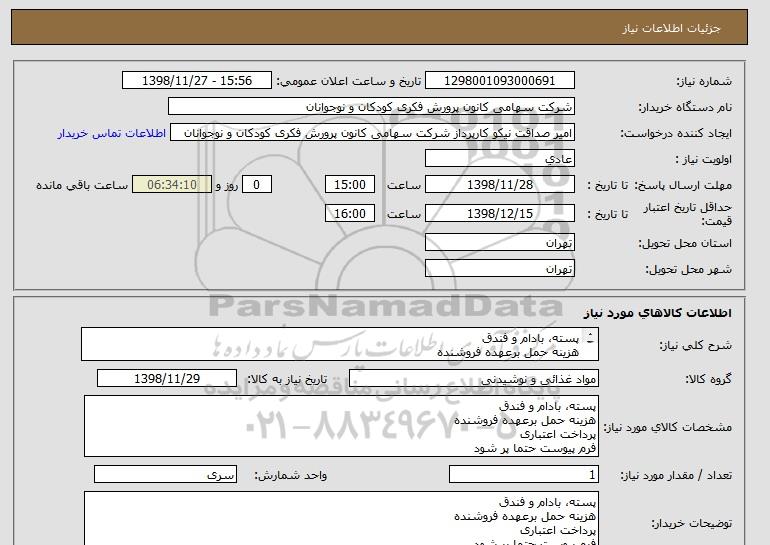Click the label استان محل تحویل
The image size is (770, 545).
click(685, 244)
